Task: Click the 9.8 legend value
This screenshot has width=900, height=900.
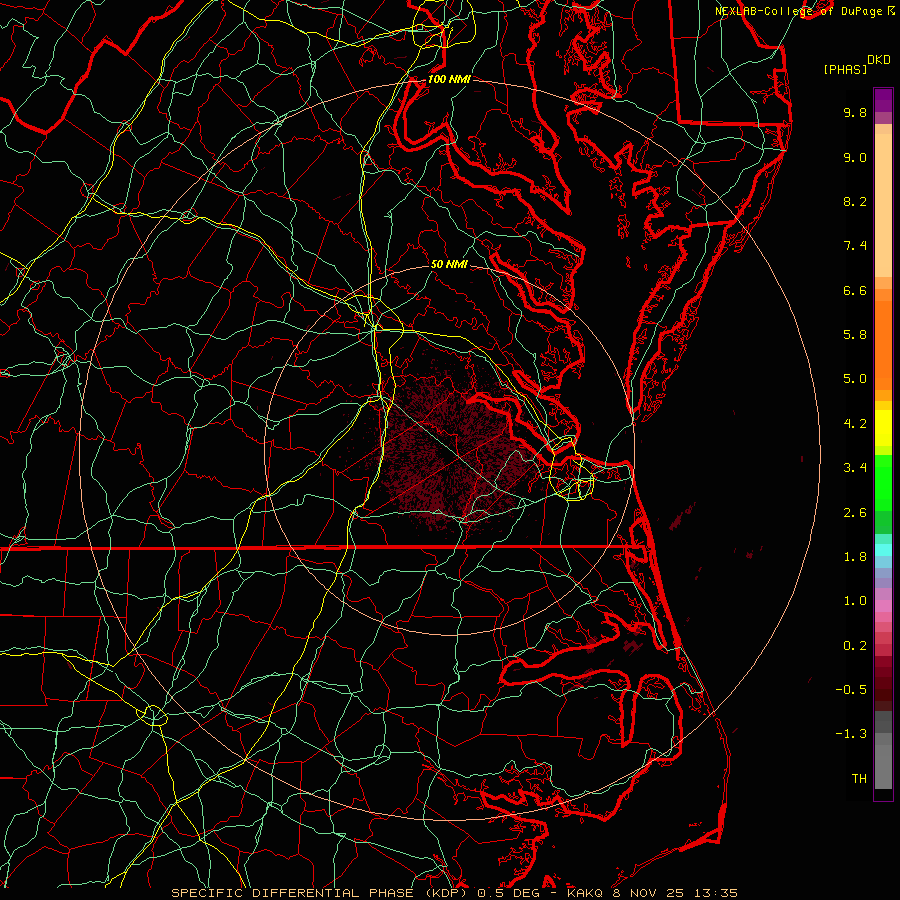Action: (x=855, y=112)
